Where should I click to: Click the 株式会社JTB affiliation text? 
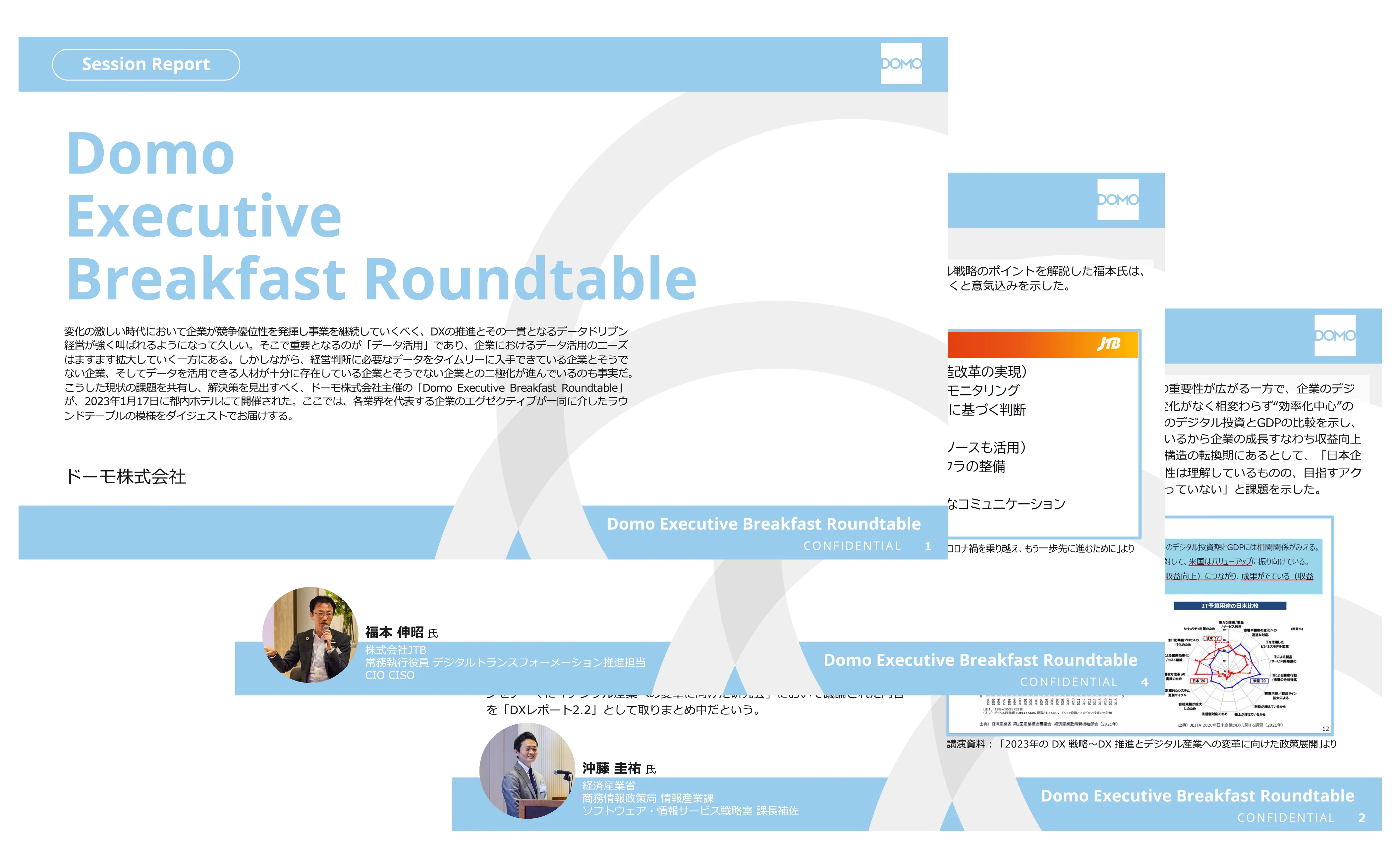pyautogui.click(x=396, y=650)
